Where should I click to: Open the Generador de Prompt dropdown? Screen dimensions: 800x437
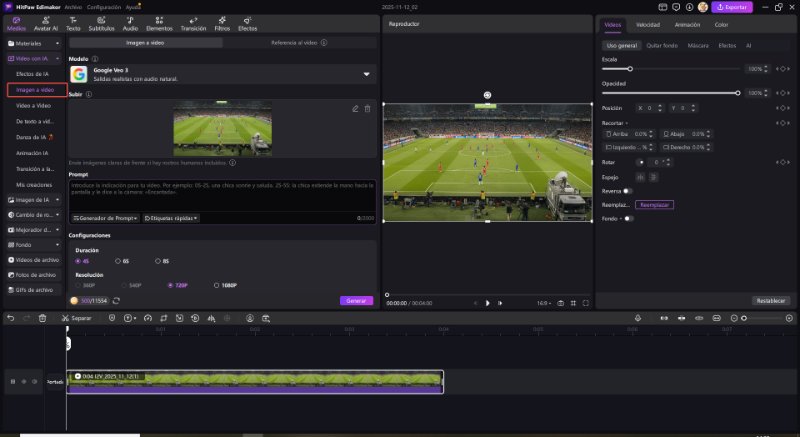[x=104, y=217]
